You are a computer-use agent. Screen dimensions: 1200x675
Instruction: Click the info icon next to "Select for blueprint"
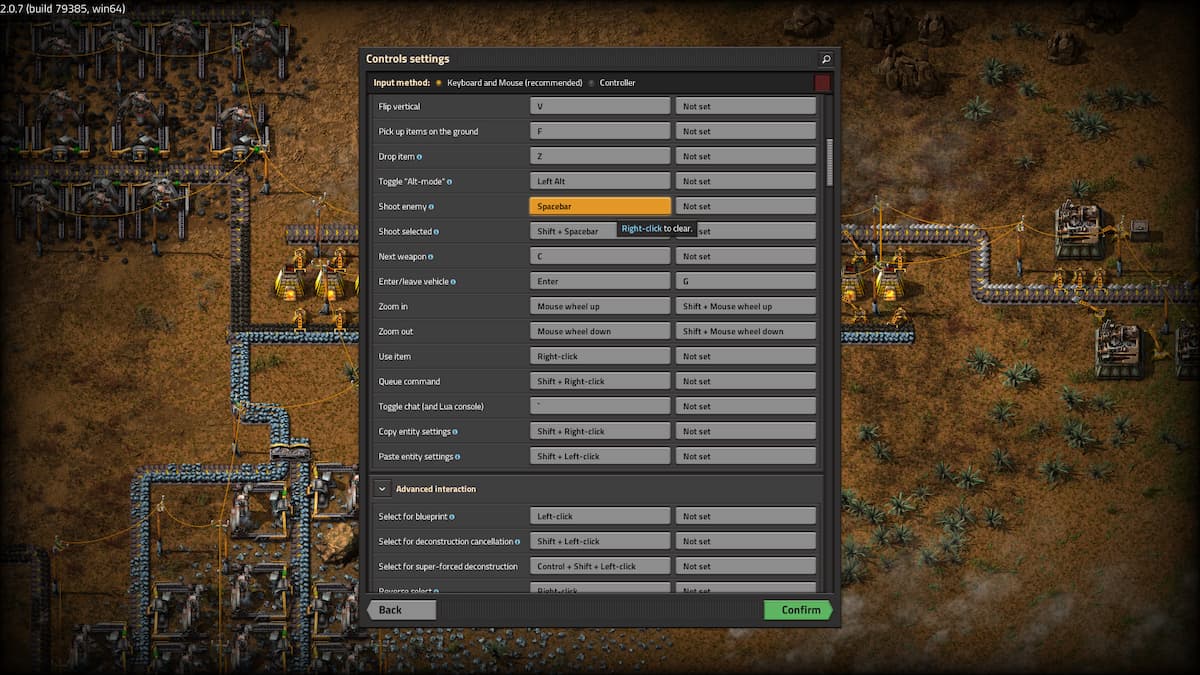pos(453,517)
